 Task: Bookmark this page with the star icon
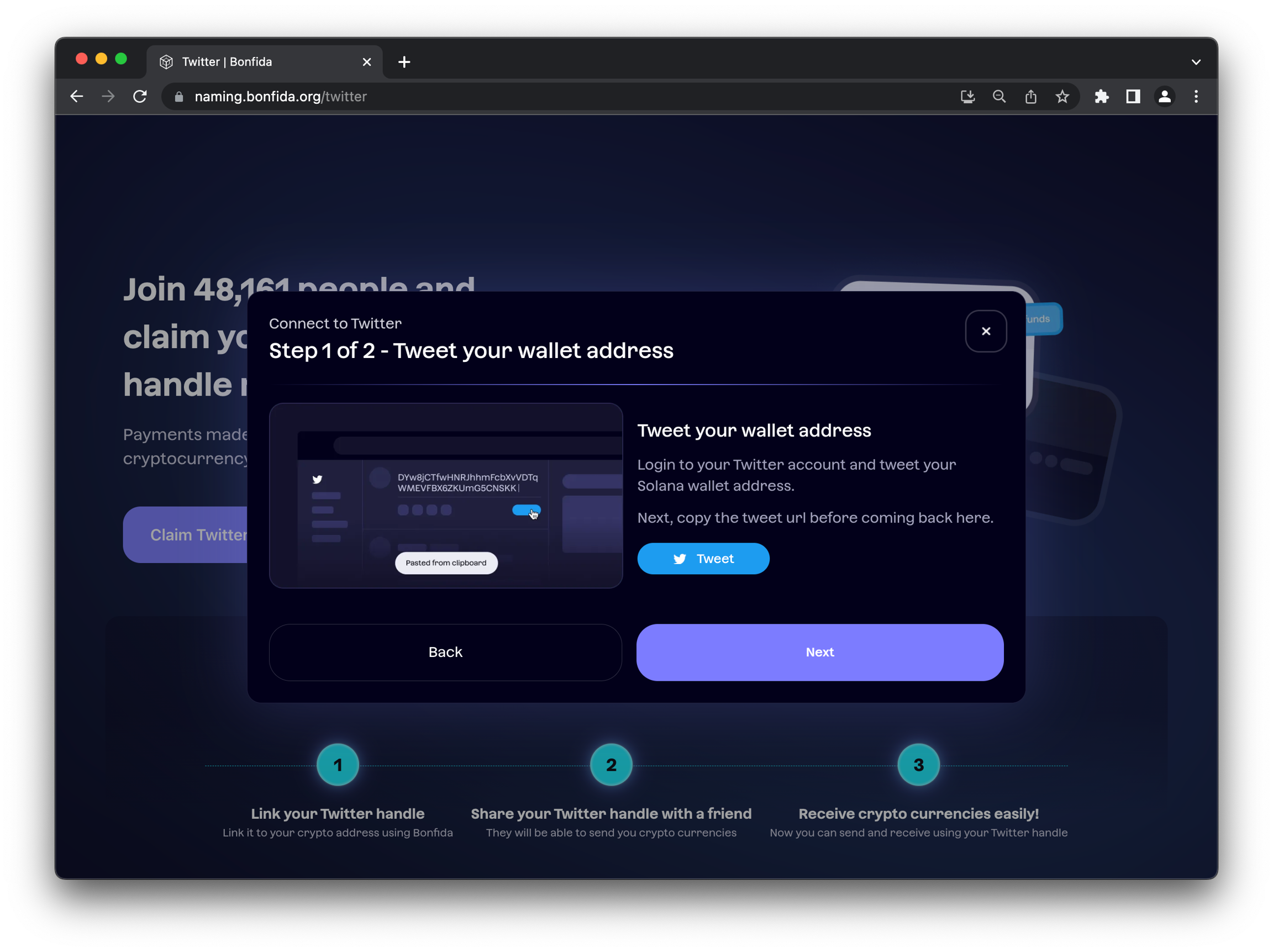click(x=1062, y=96)
